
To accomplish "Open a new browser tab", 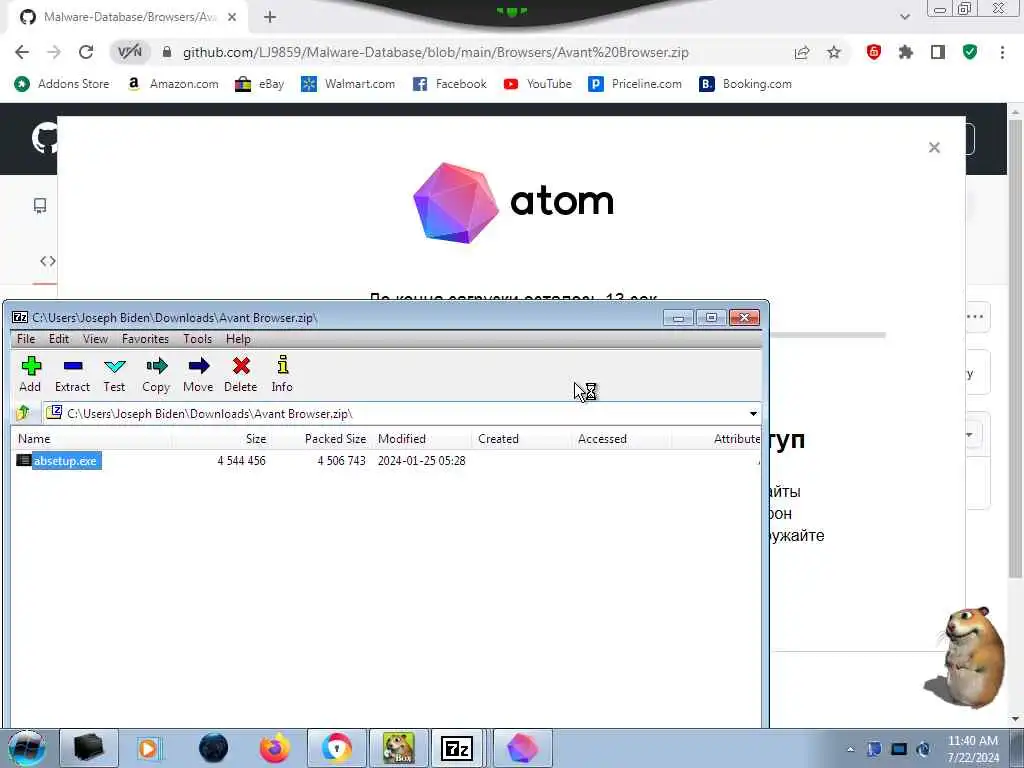I will (x=270, y=18).
